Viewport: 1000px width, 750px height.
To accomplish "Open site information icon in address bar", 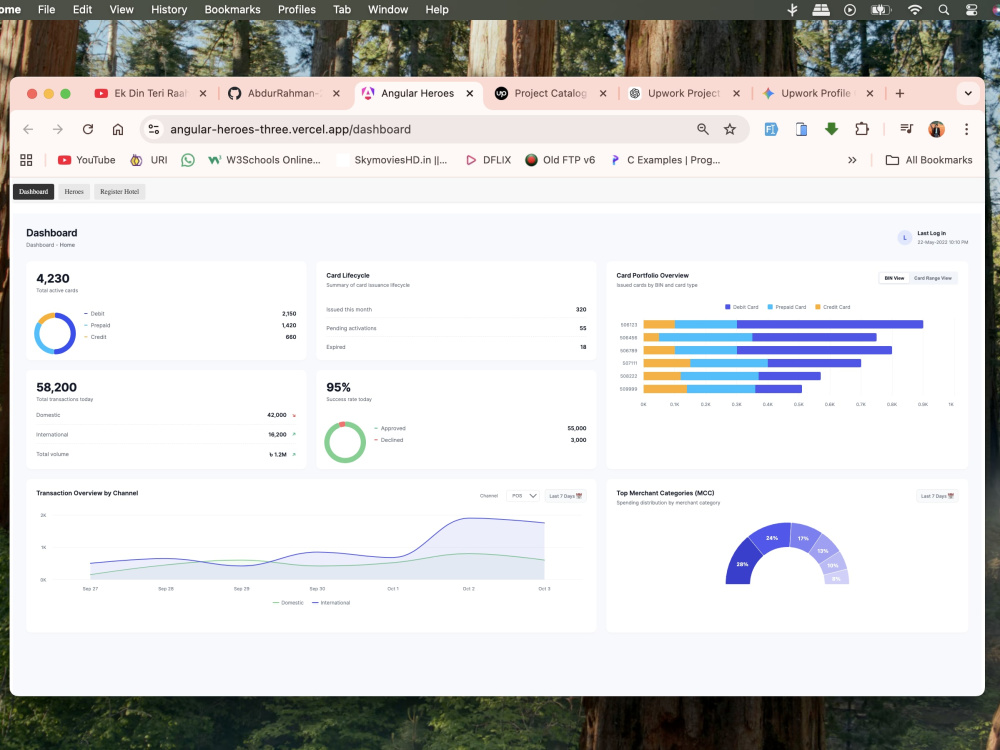I will click(154, 129).
